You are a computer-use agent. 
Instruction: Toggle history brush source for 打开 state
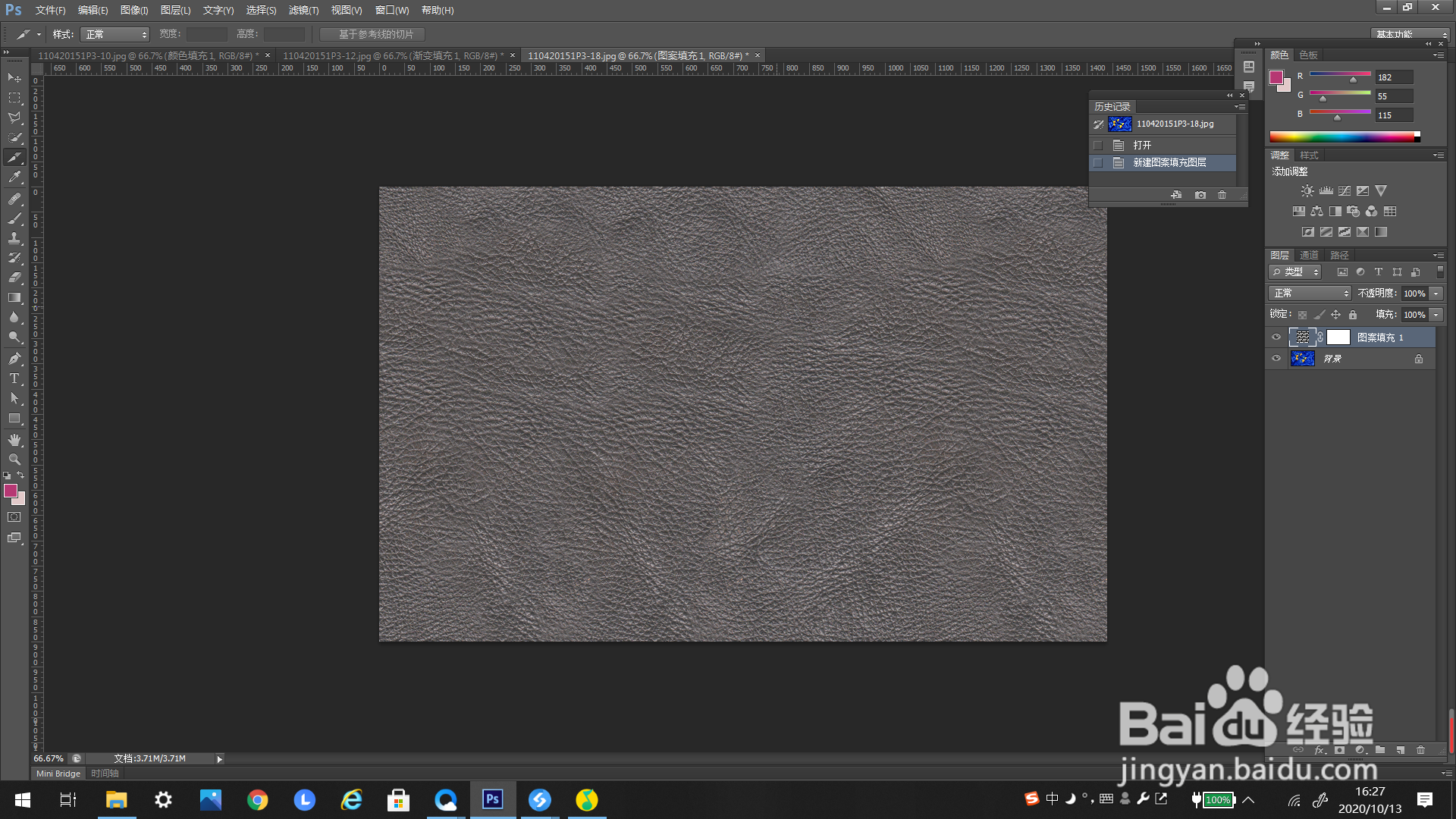[1098, 145]
